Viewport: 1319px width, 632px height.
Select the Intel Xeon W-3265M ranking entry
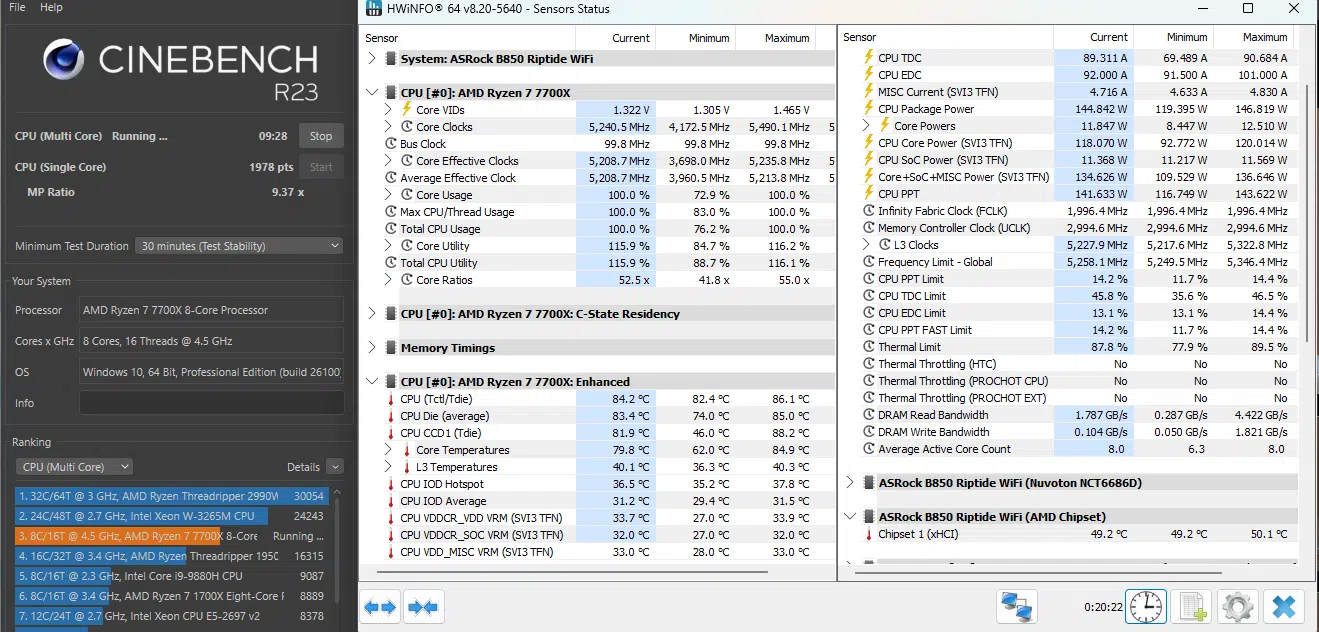(x=171, y=516)
